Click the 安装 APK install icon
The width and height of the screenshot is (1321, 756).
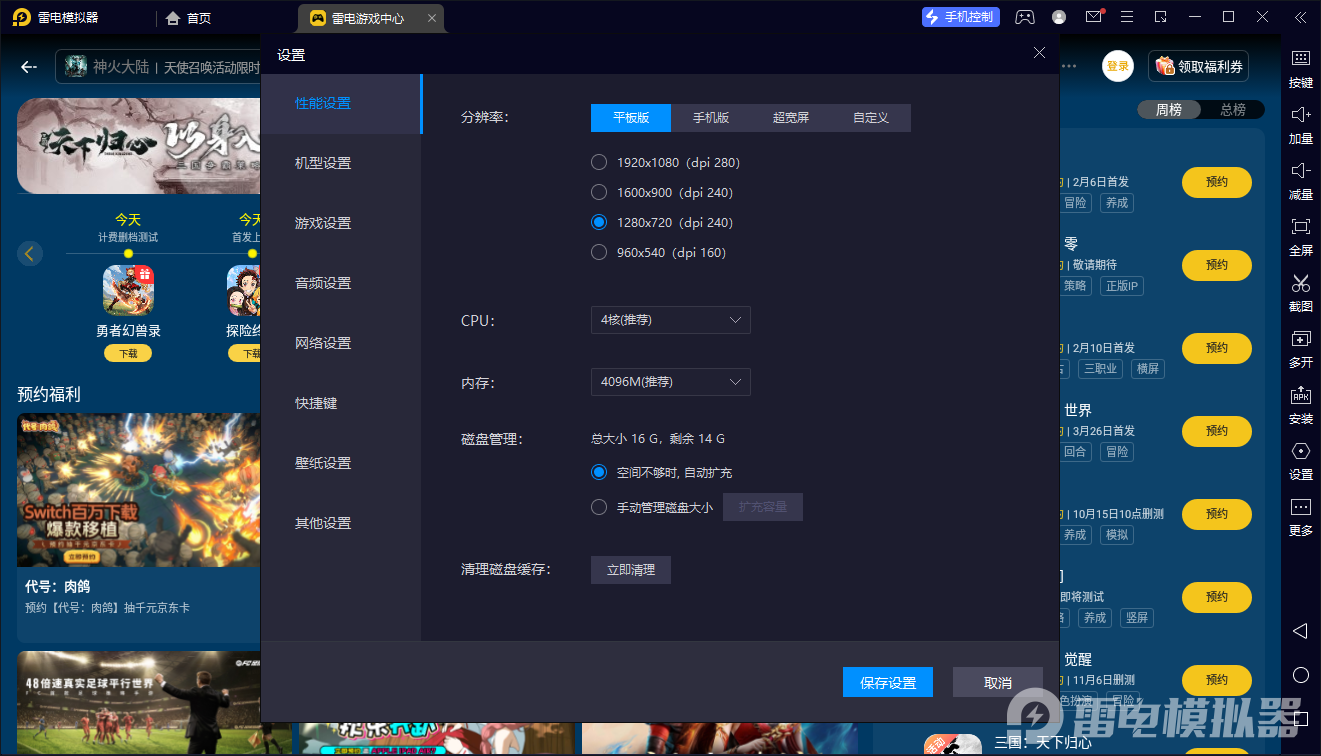[1300, 395]
